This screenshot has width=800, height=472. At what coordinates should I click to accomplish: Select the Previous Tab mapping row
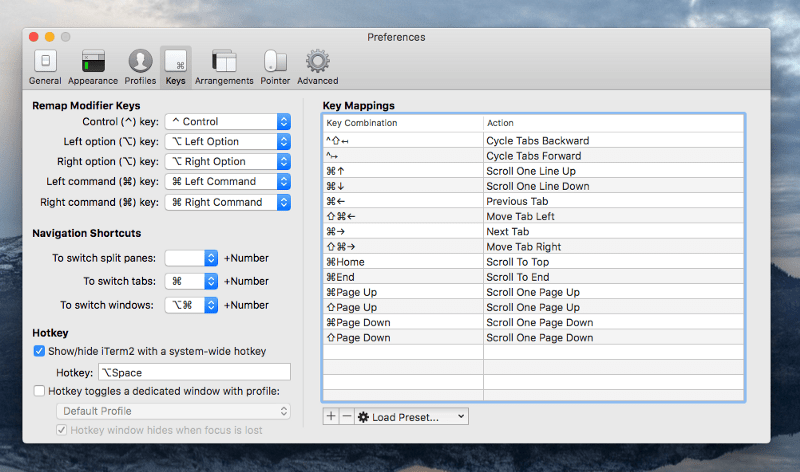(534, 201)
